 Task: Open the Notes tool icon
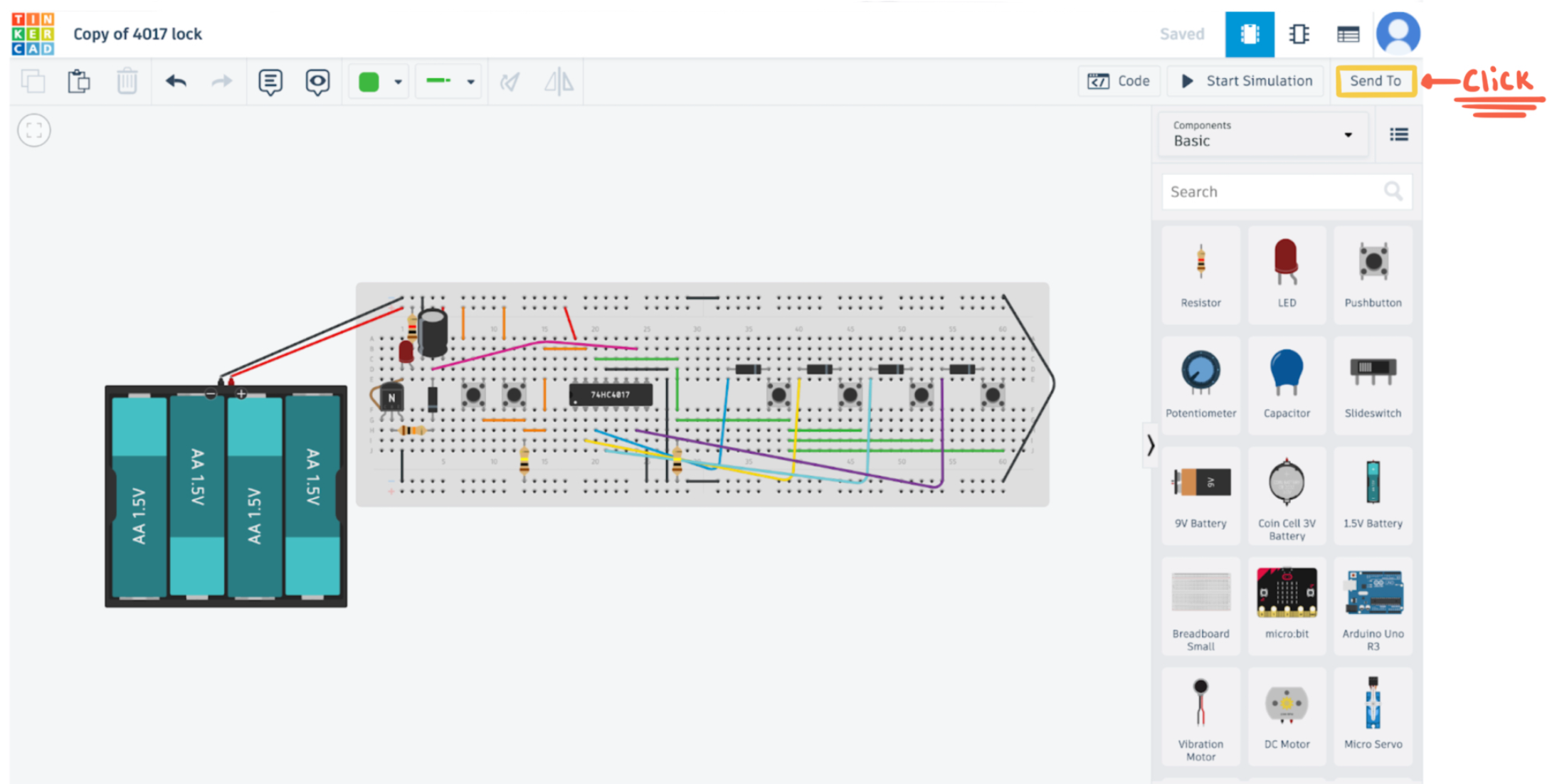pos(270,82)
